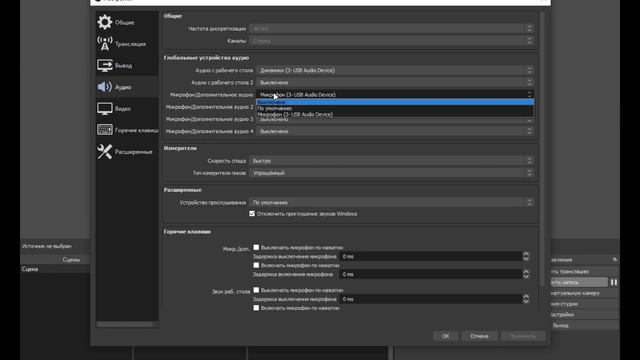
Task: Open the Горячие клавиши (Hotkeys) section
Action: point(127,130)
